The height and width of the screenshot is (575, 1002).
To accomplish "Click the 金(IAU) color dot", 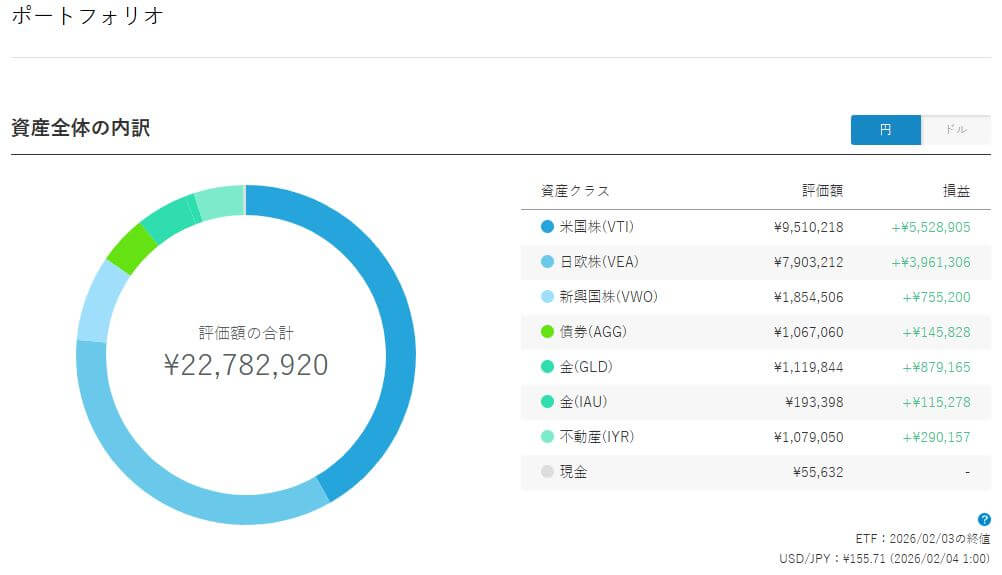I will coord(546,402).
